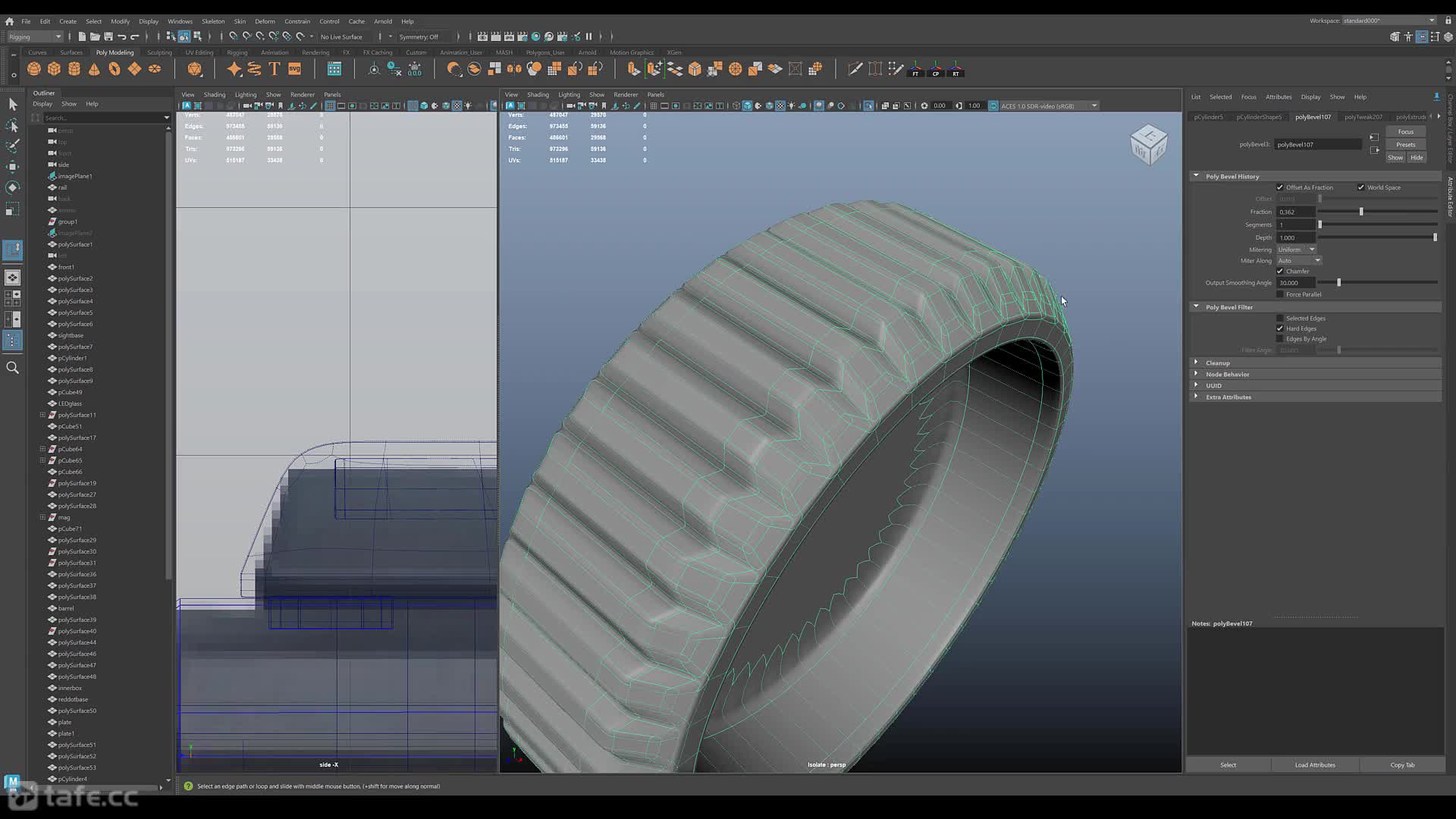Toggle World Space checkbox
1456x819 pixels.
click(1361, 187)
